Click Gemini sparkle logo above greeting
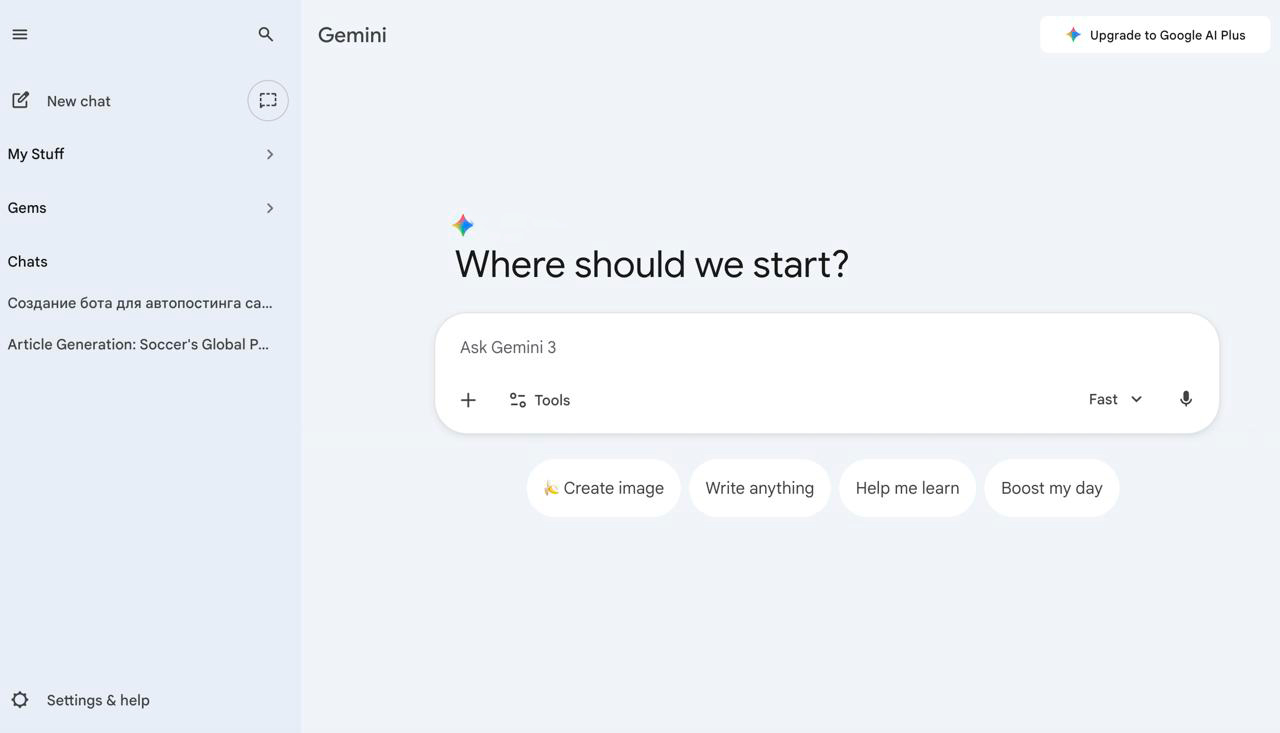1280x733 pixels. (x=463, y=225)
